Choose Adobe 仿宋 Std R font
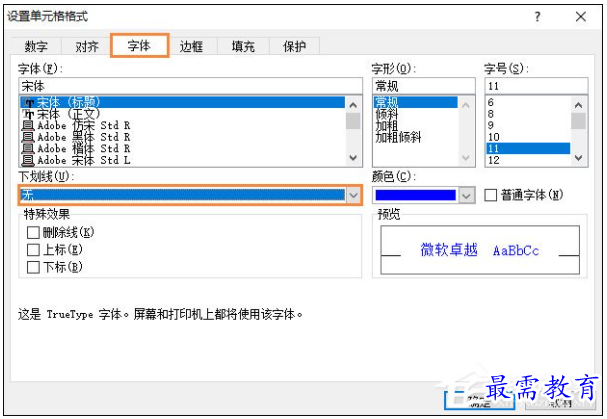Image resolution: width=607 pixels, height=419 pixels. point(182,125)
